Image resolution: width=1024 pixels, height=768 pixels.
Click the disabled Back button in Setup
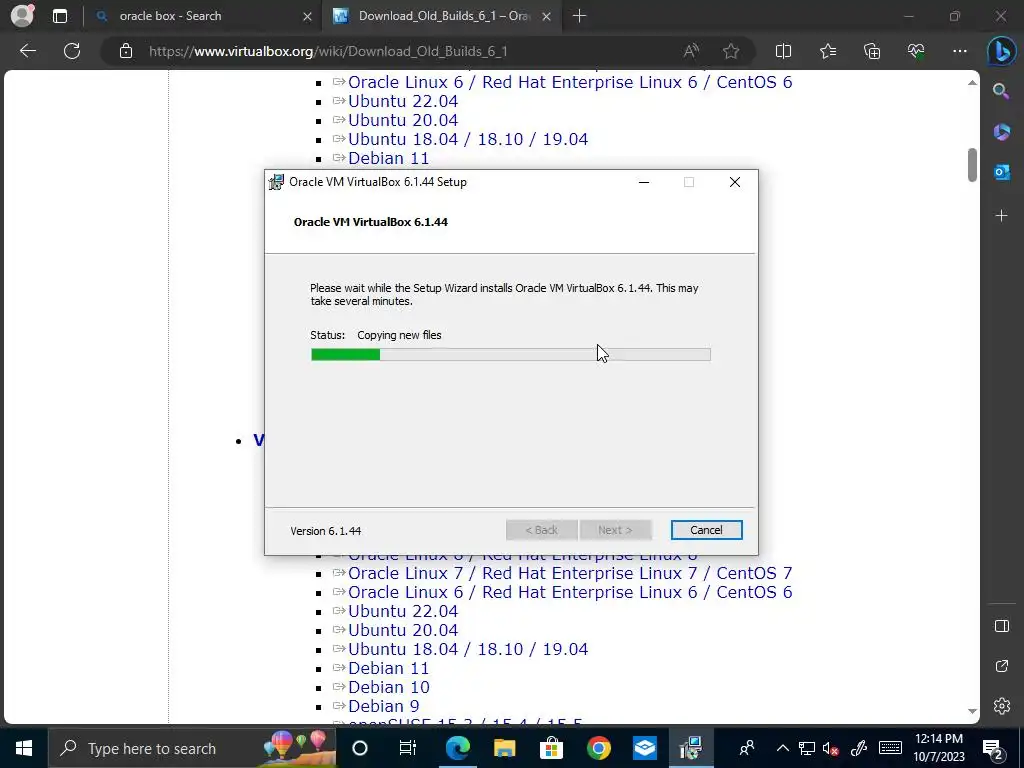click(541, 530)
